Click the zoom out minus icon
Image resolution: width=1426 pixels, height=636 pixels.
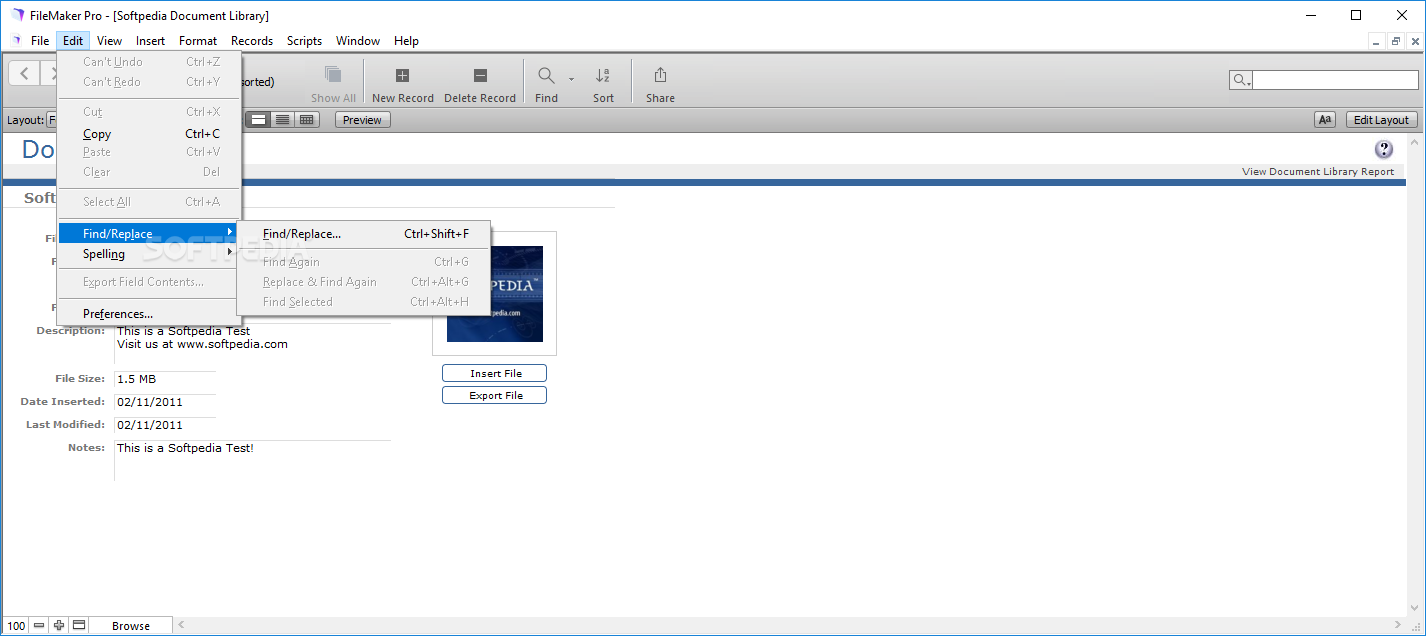point(39,625)
